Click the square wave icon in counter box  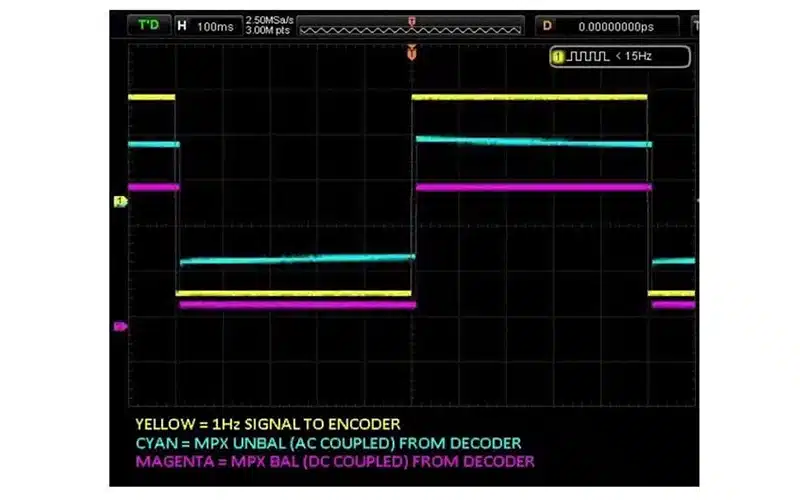tap(588, 56)
